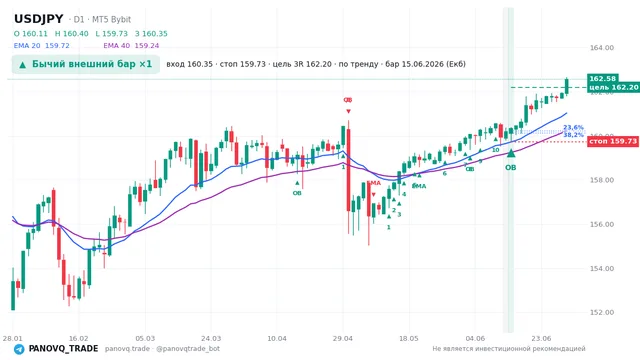Open the panovq.trade website link
Viewport: 640px width, 360px height.
[127, 349]
